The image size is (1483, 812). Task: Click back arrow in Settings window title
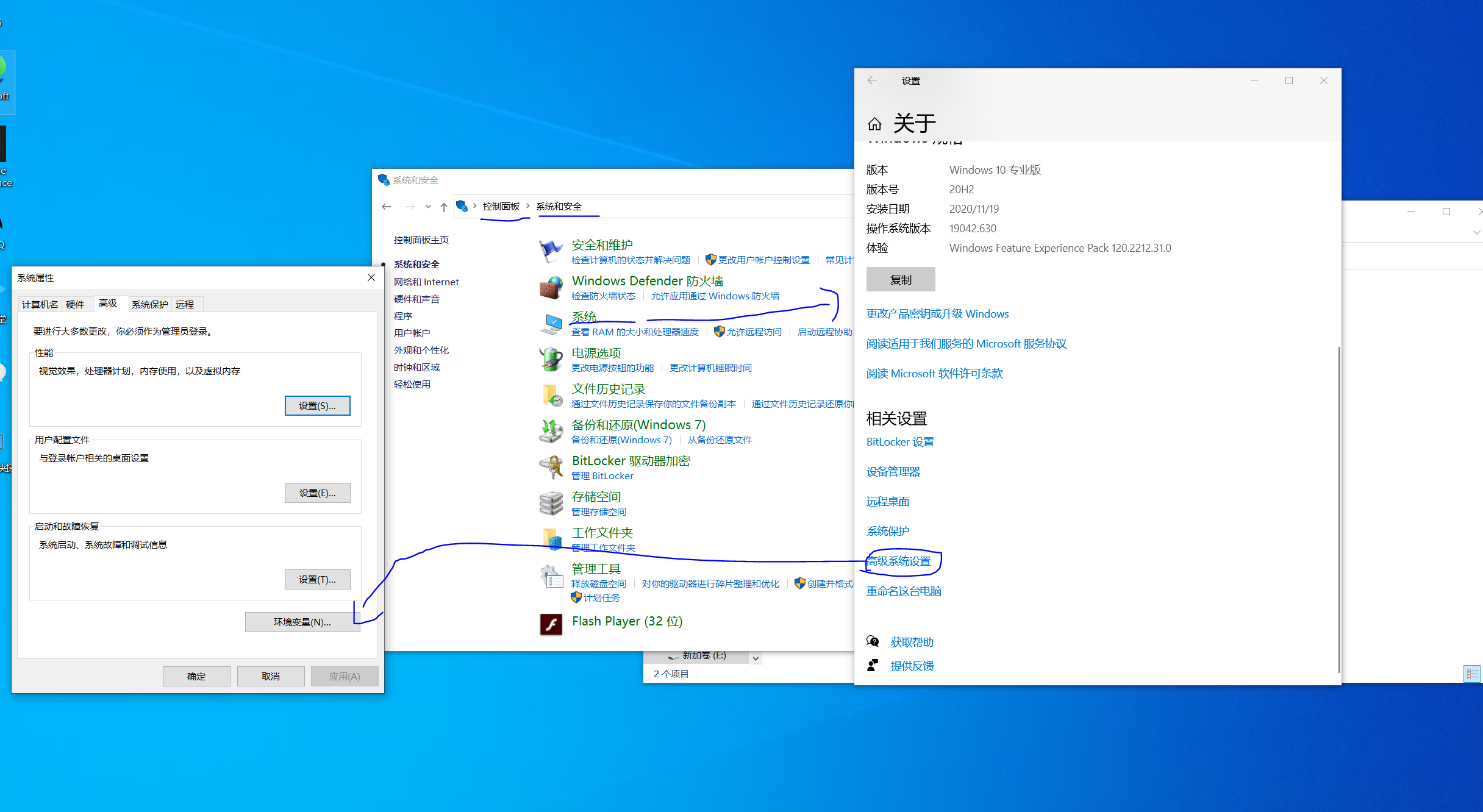pos(872,80)
